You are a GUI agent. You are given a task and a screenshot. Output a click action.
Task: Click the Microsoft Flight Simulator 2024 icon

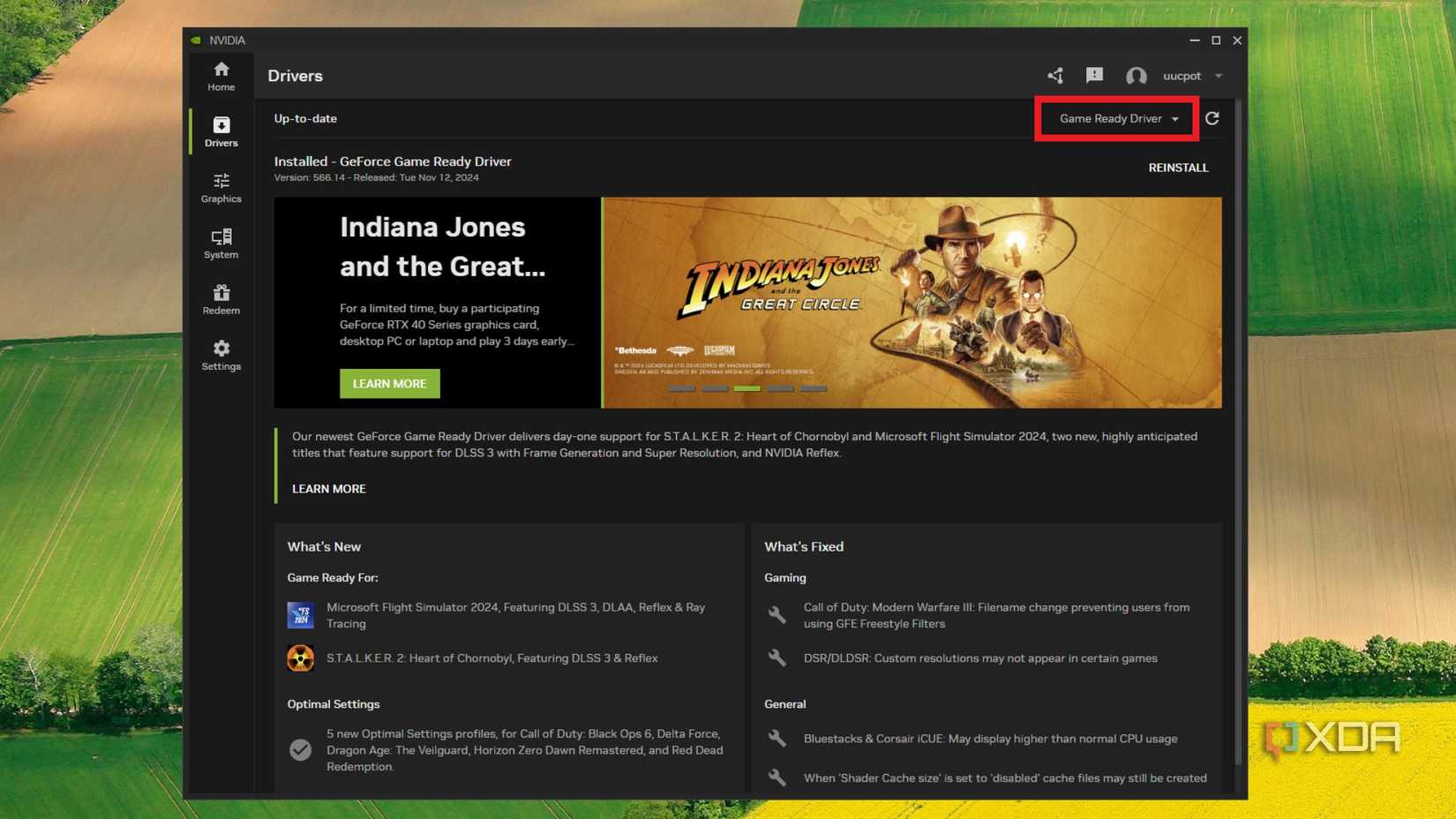pos(300,615)
